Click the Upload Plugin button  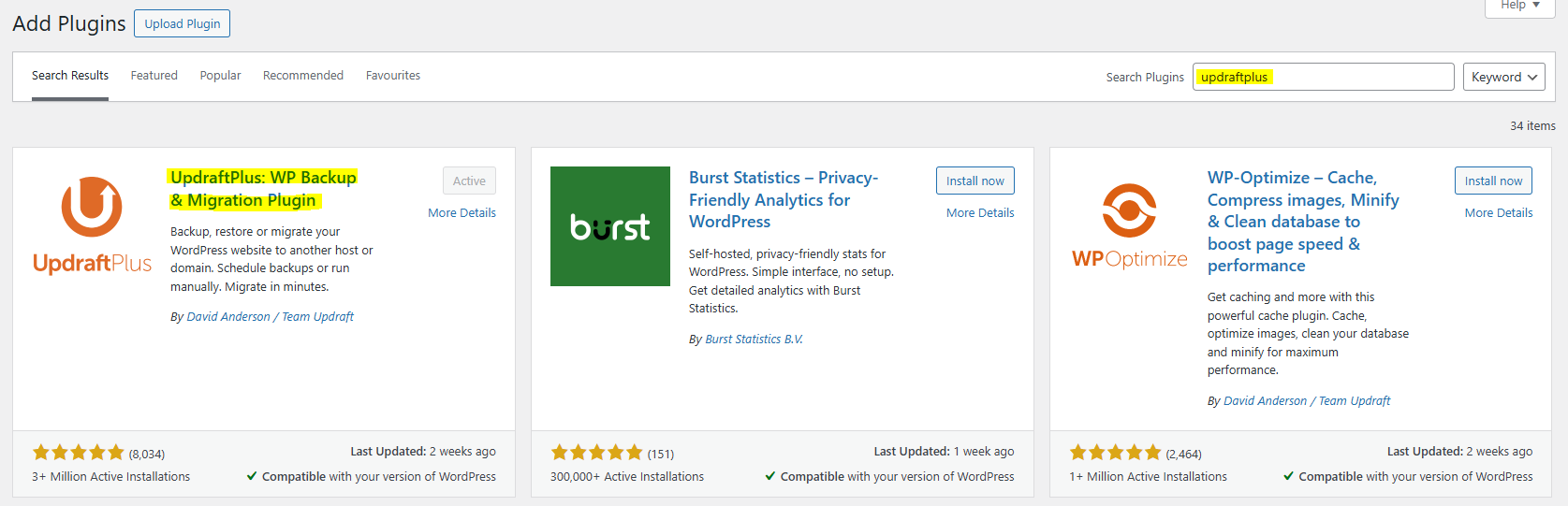[183, 23]
